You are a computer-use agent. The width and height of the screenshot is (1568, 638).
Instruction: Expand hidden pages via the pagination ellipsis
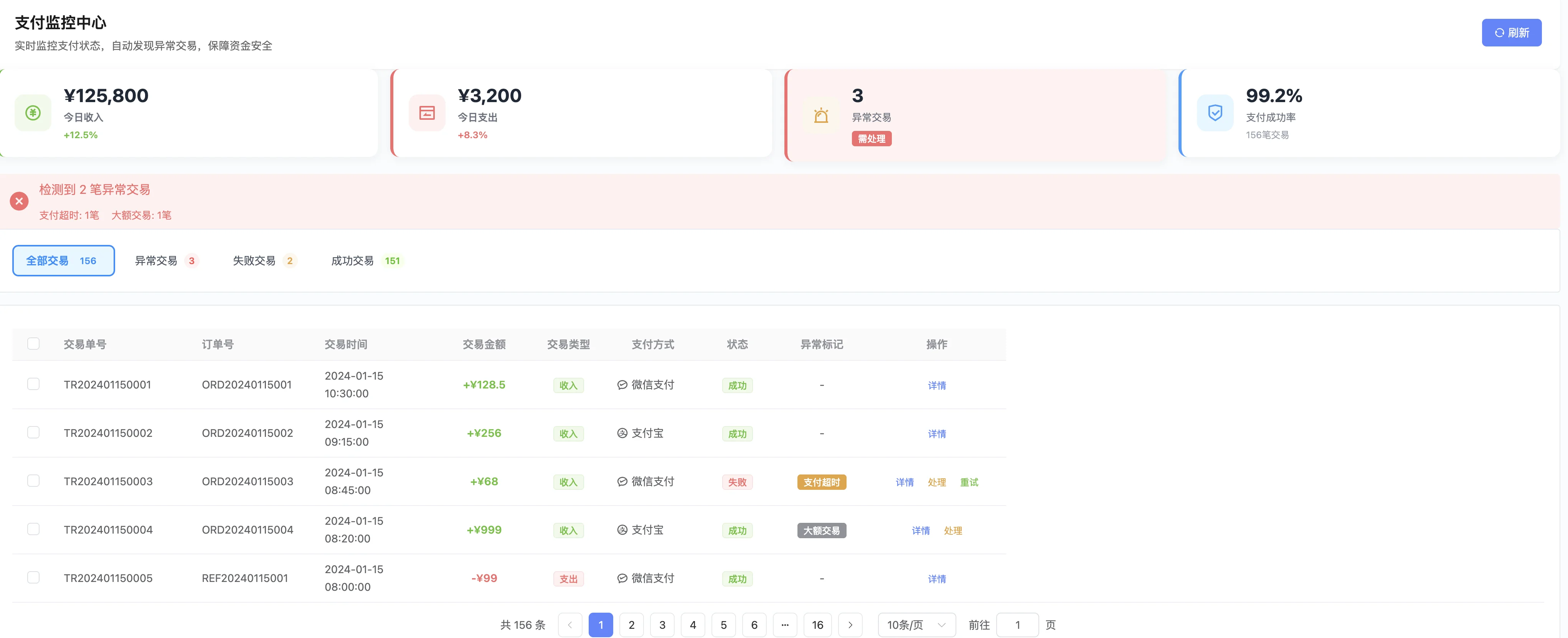(785, 625)
